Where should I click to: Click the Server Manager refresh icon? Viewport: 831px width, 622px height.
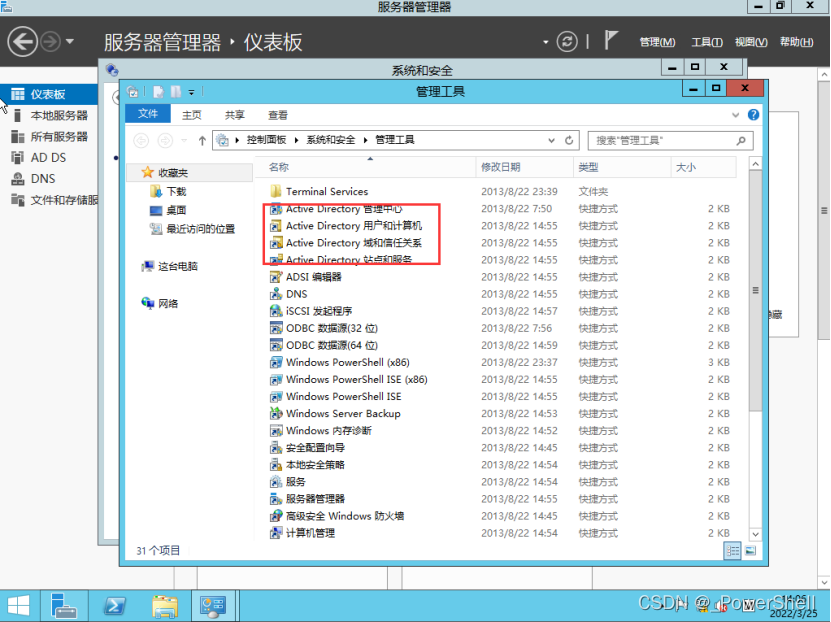pos(567,41)
